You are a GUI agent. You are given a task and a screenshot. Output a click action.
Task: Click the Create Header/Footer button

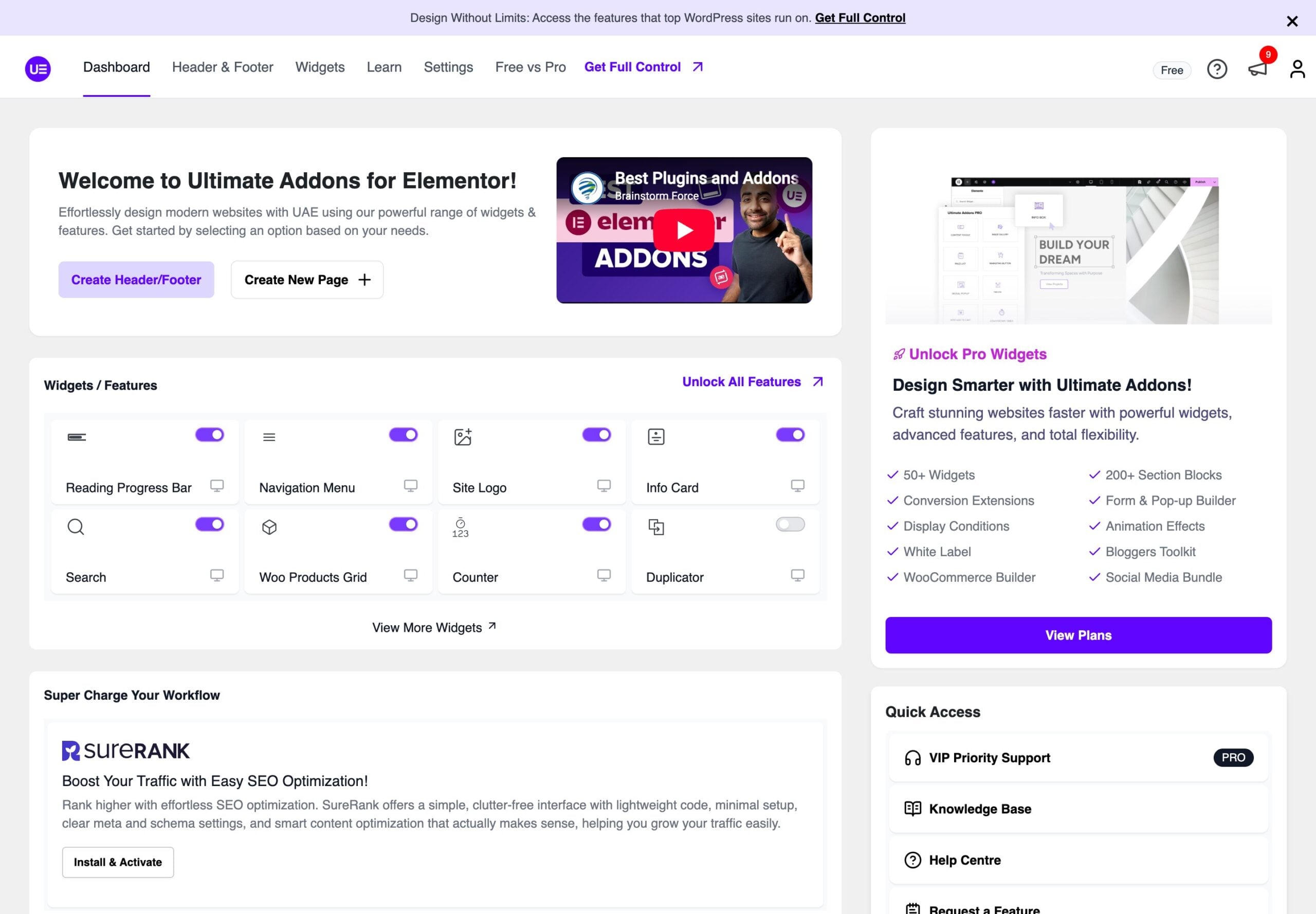coord(136,280)
